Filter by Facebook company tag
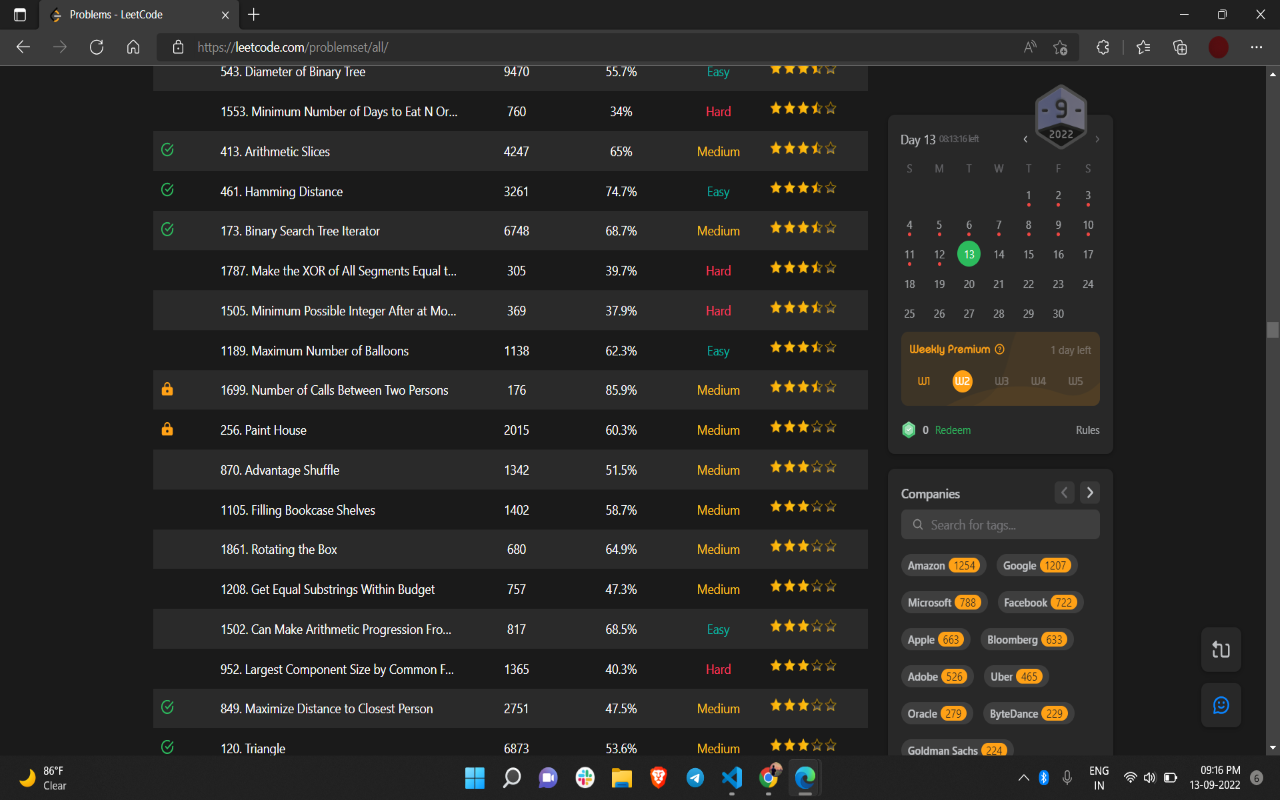 point(1039,602)
